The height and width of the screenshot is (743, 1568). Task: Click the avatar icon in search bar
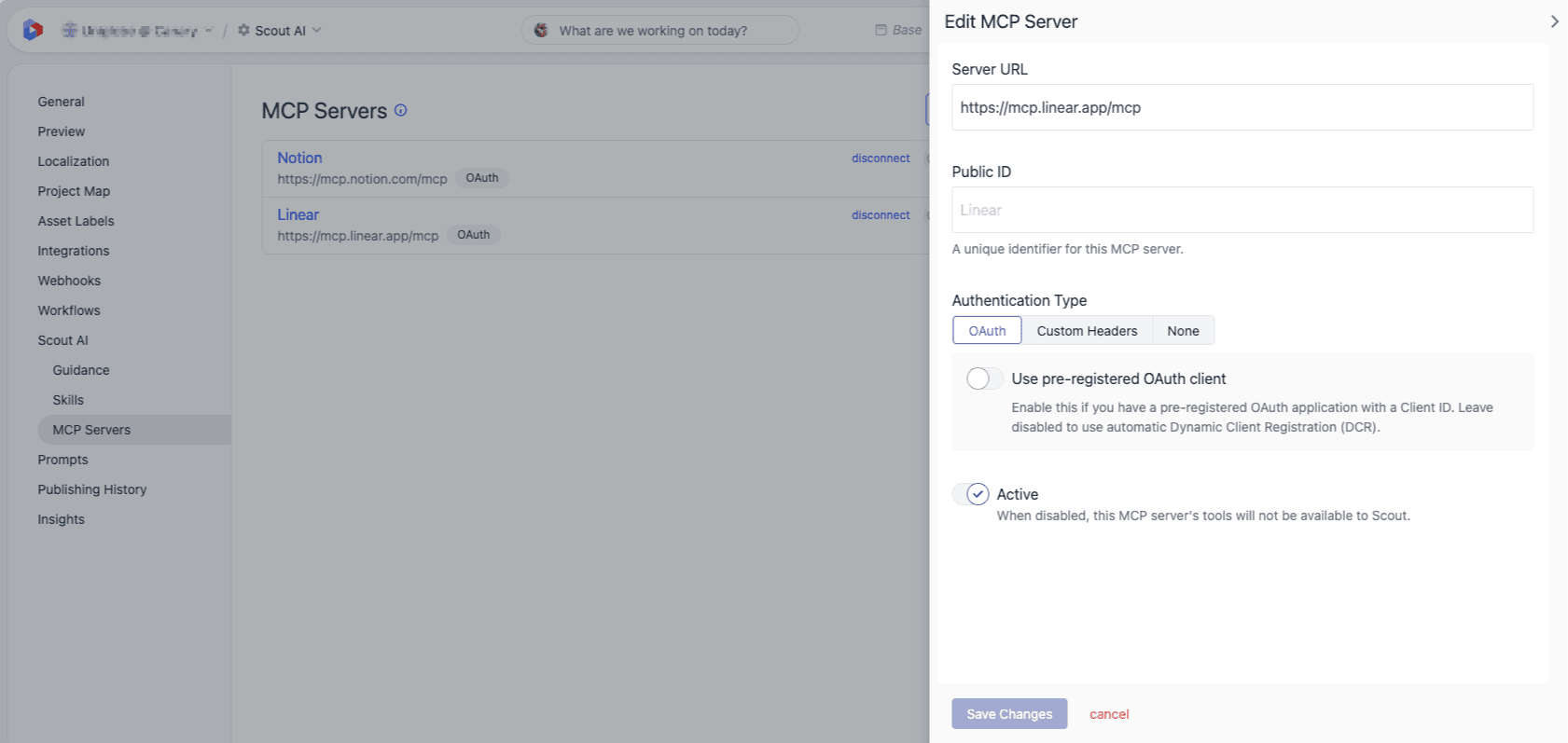coord(541,30)
